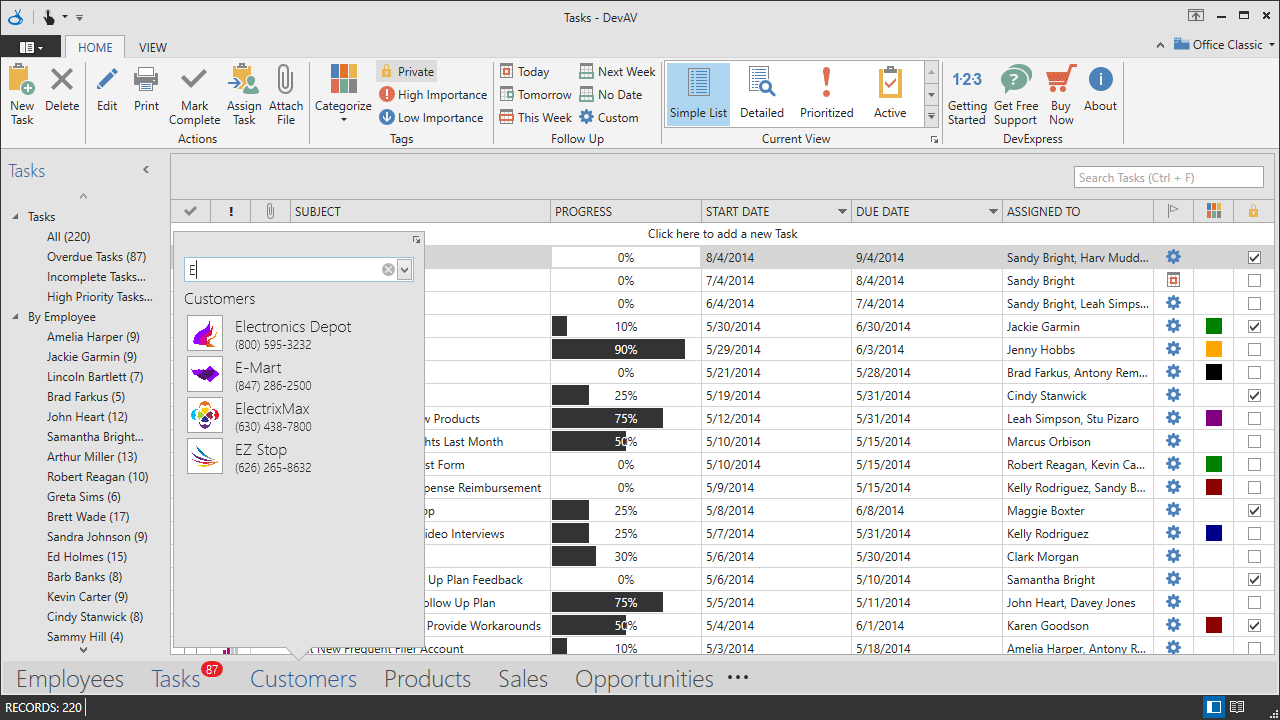Set follow up to Tomorrow
The width and height of the screenshot is (1280, 720).
(x=535, y=95)
